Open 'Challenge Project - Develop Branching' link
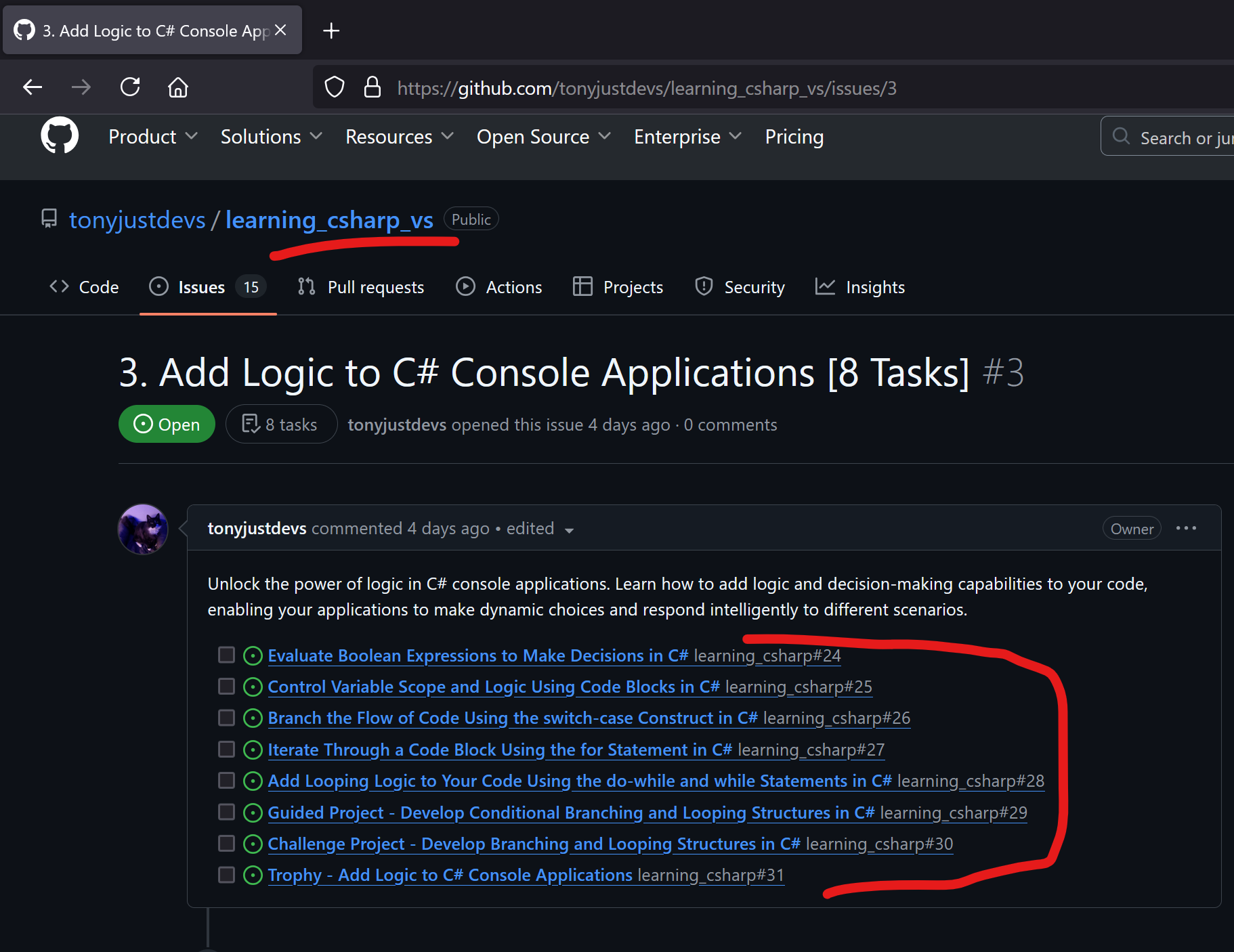Viewport: 1234px width, 952px height. click(x=534, y=844)
